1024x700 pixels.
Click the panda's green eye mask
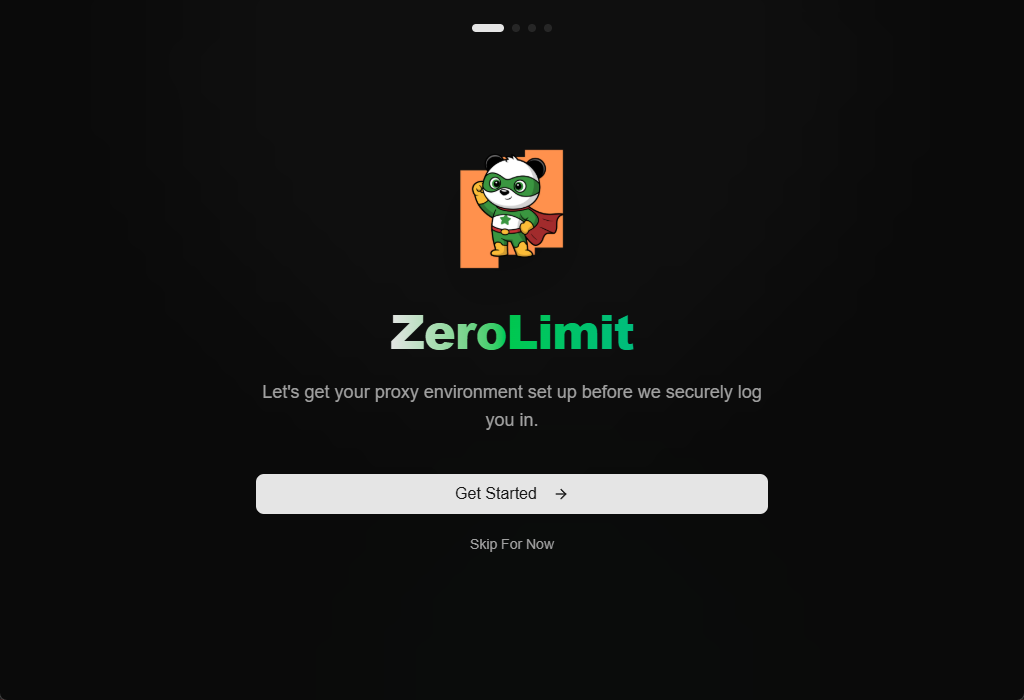(x=511, y=185)
